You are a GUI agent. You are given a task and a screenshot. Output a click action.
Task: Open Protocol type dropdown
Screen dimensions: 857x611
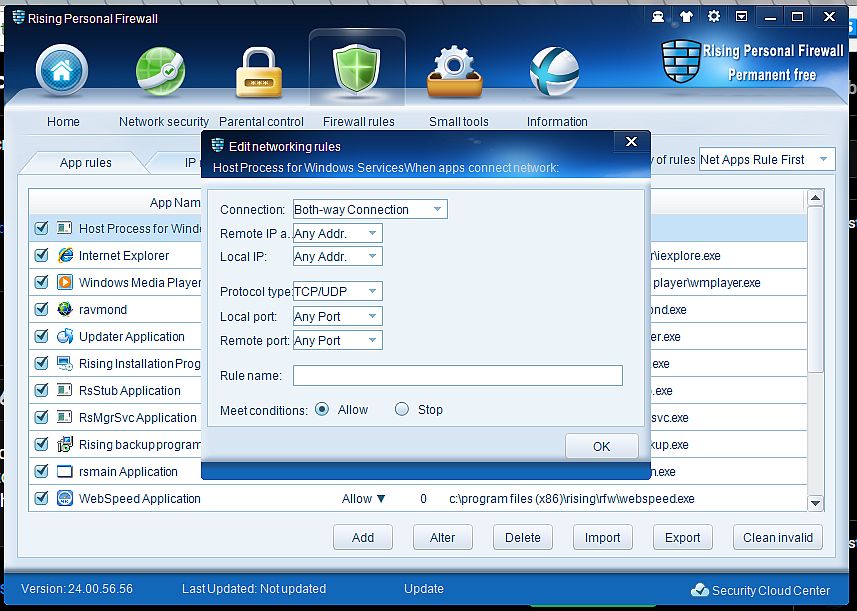pos(337,291)
